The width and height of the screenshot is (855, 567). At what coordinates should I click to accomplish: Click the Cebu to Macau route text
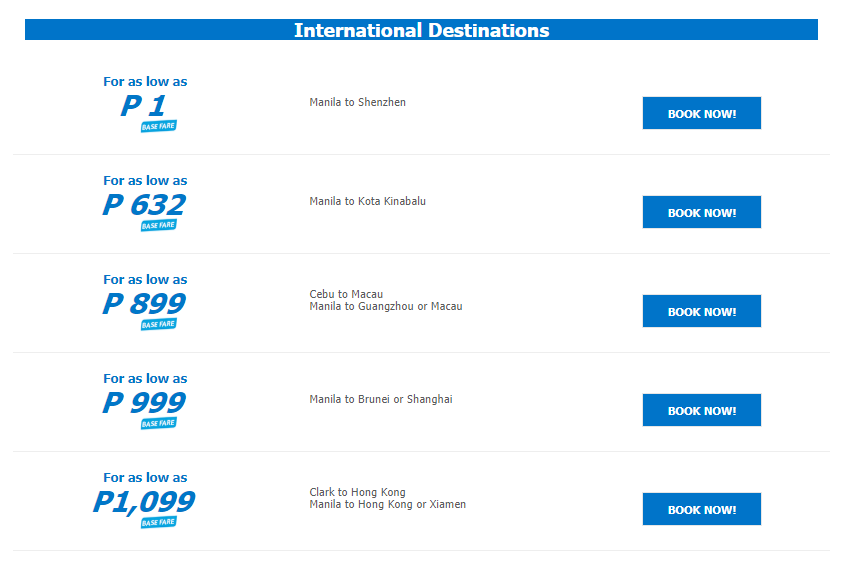tap(346, 294)
